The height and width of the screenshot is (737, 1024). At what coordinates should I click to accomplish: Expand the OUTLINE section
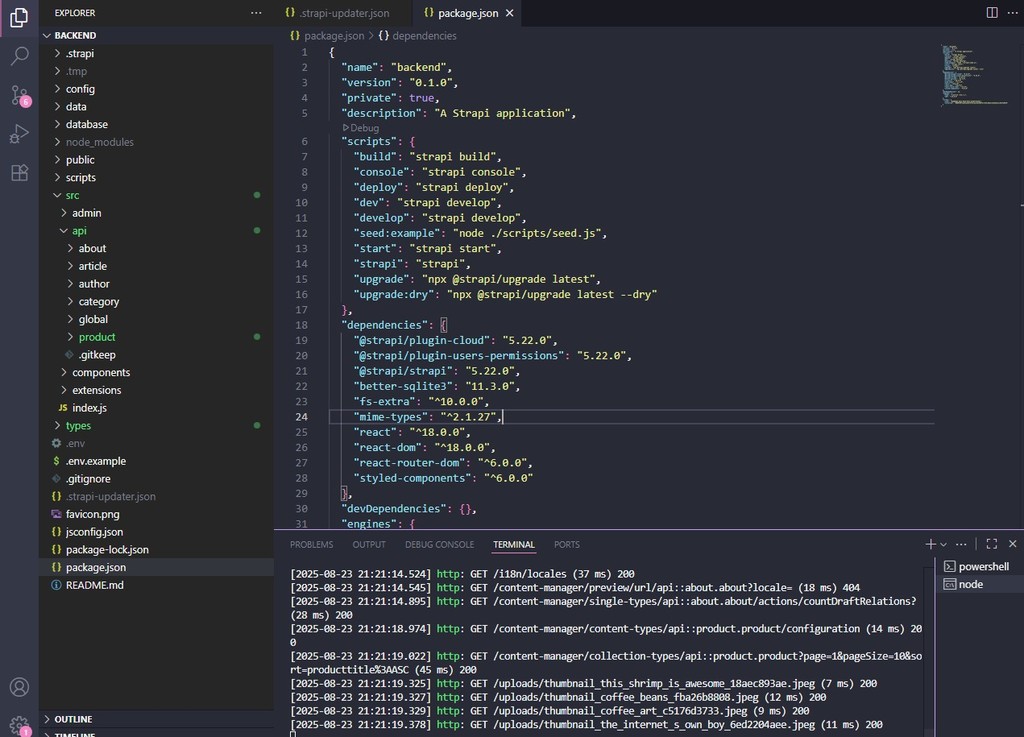click(x=73, y=719)
